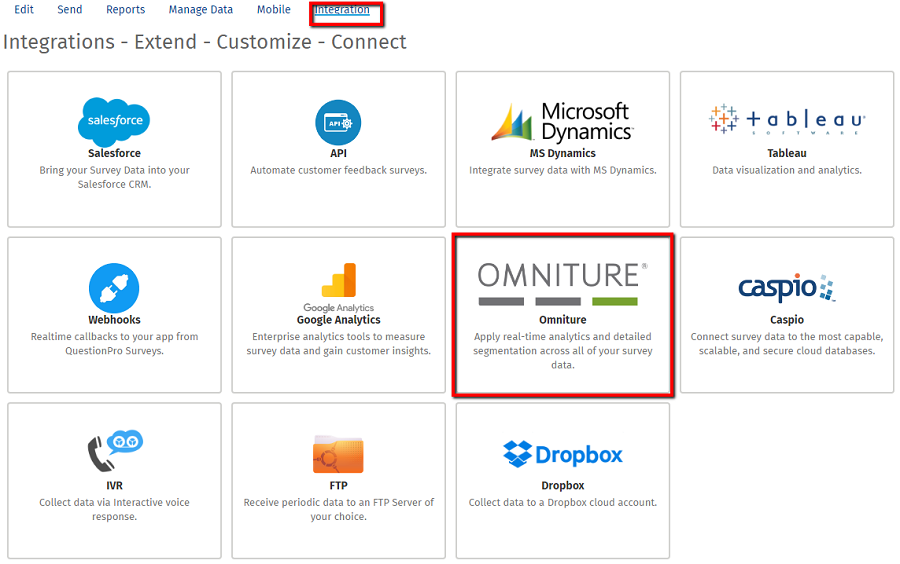Switch to the Send tab
The height and width of the screenshot is (564, 900).
click(x=70, y=10)
